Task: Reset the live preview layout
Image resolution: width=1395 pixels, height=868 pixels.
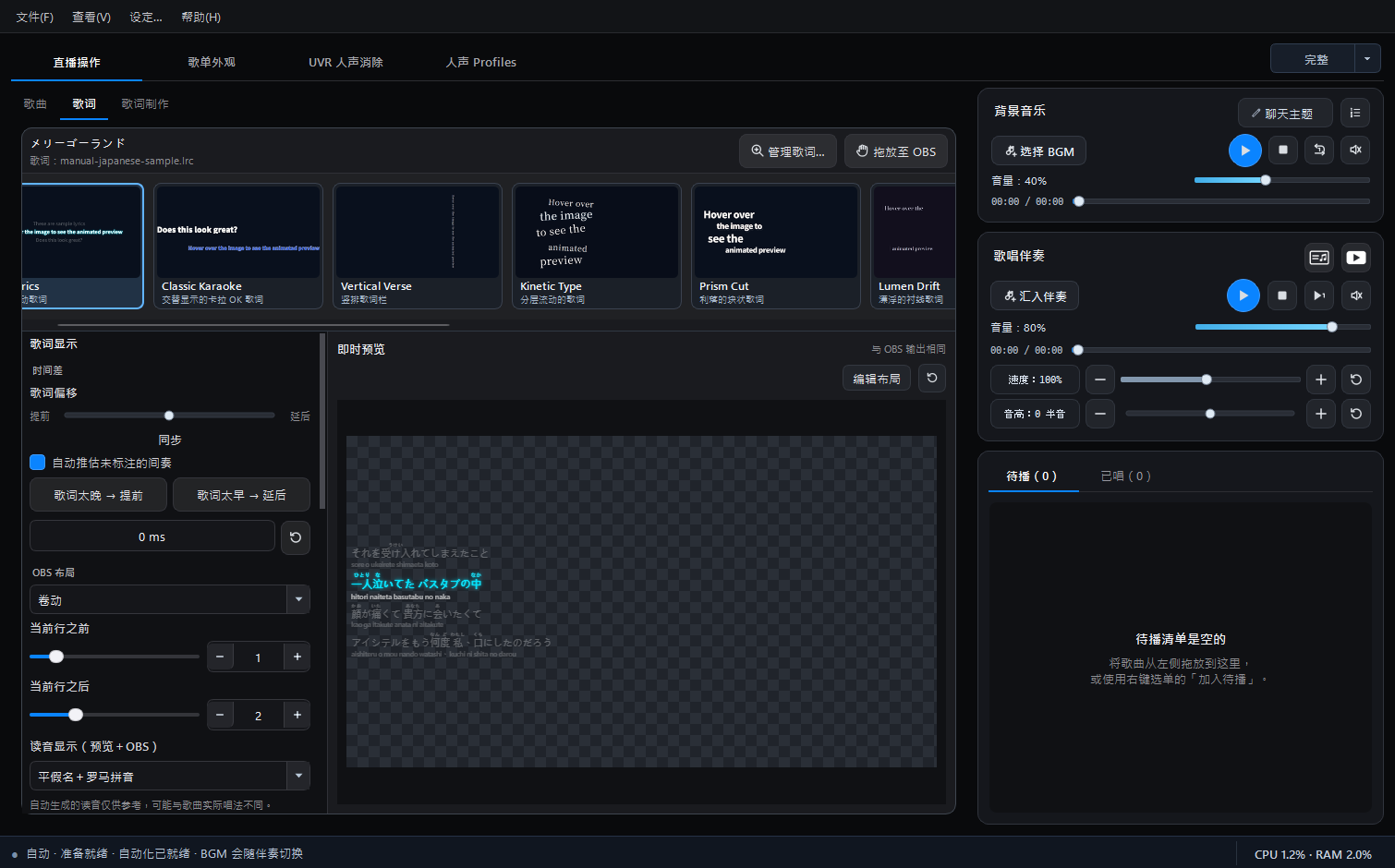Action: click(x=932, y=378)
